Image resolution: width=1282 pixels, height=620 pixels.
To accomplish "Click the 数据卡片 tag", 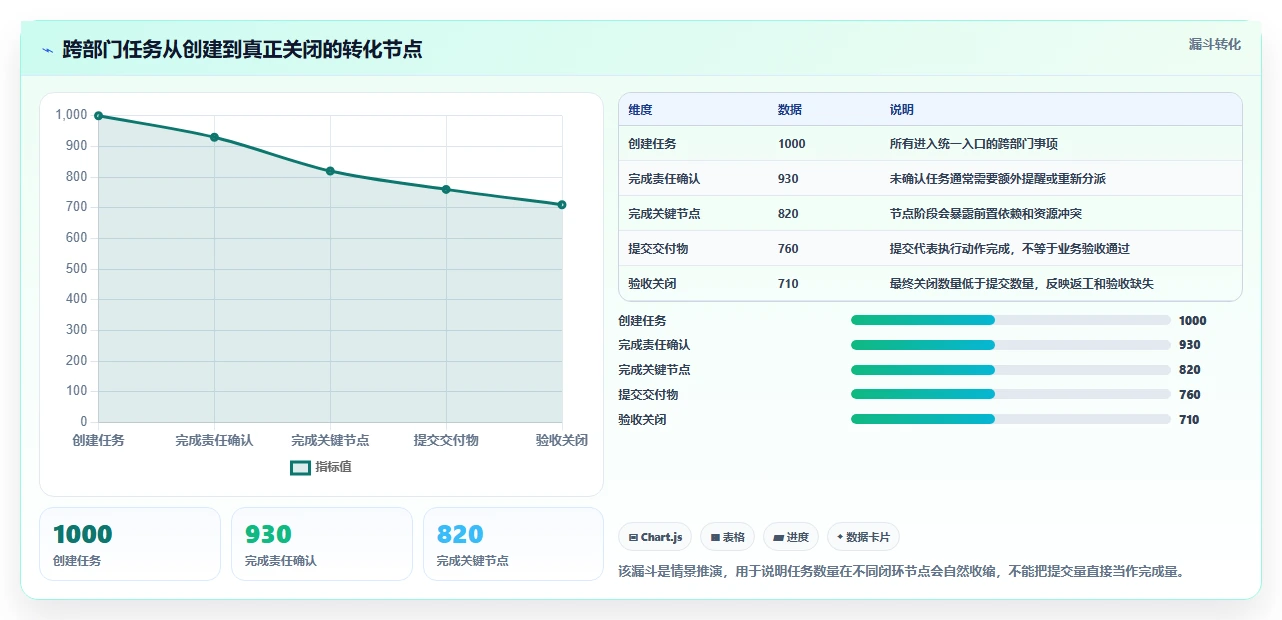I will click(863, 537).
